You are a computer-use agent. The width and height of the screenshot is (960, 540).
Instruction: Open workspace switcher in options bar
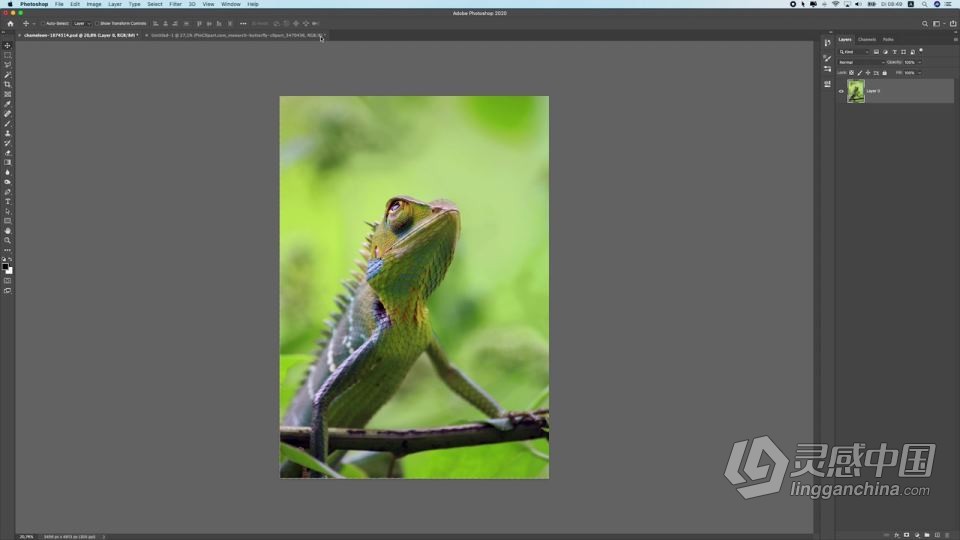click(x=937, y=24)
